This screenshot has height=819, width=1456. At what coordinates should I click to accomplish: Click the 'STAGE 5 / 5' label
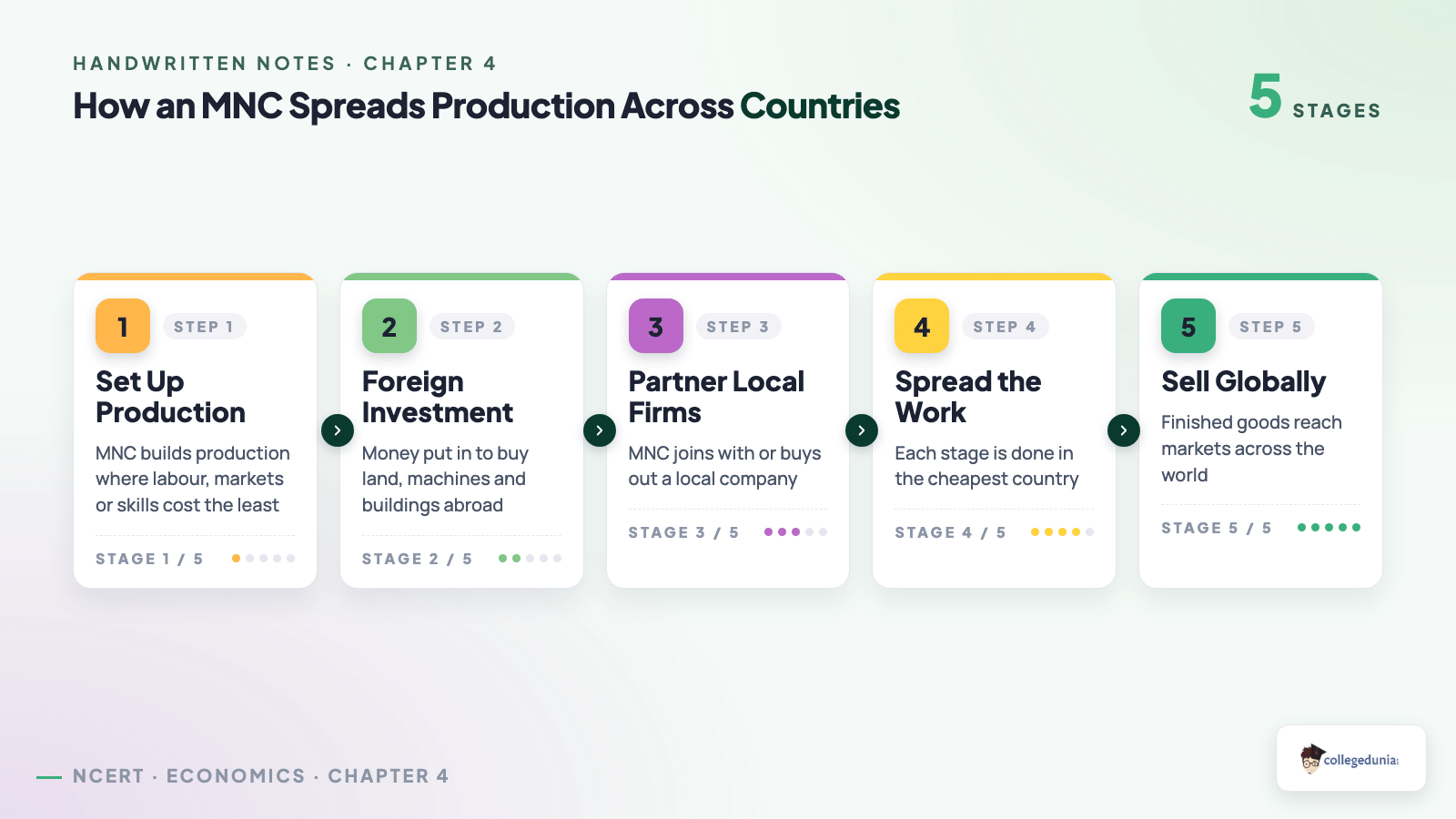pyautogui.click(x=1216, y=528)
